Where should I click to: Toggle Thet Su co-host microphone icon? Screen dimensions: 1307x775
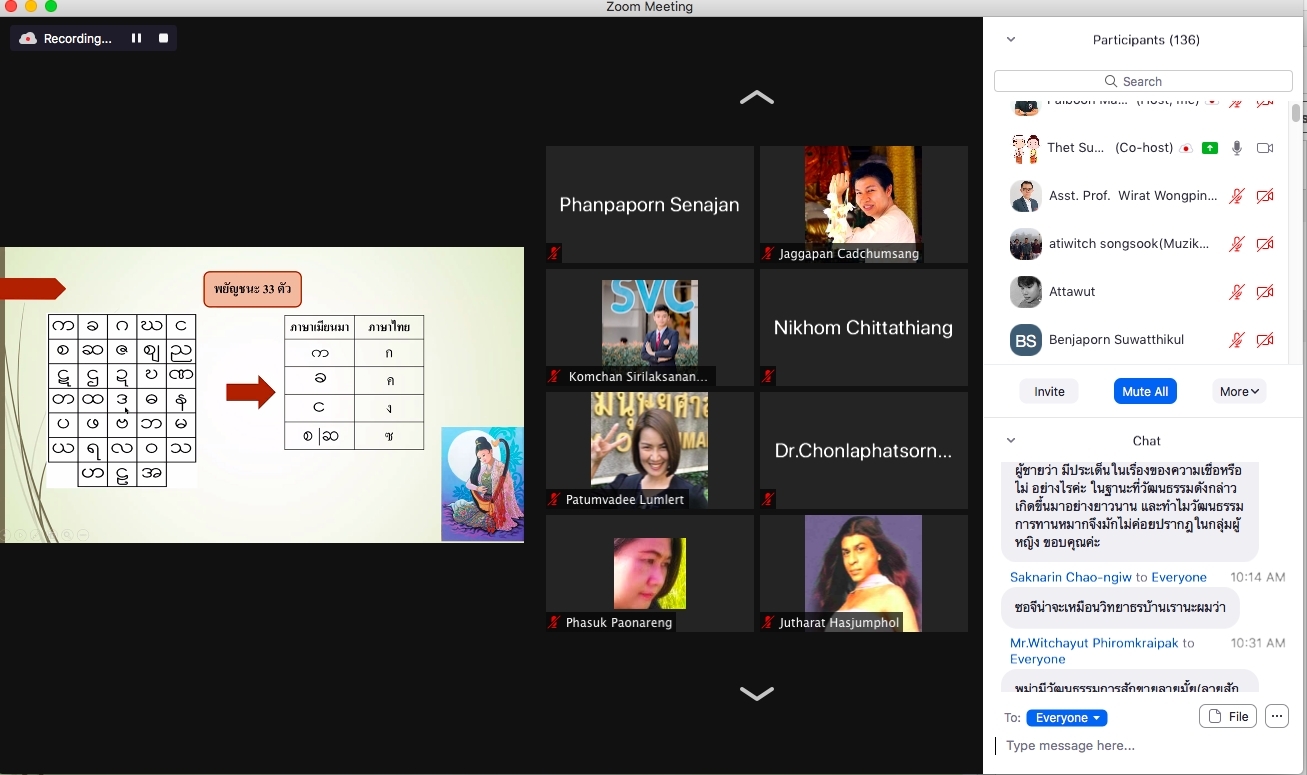(1237, 148)
